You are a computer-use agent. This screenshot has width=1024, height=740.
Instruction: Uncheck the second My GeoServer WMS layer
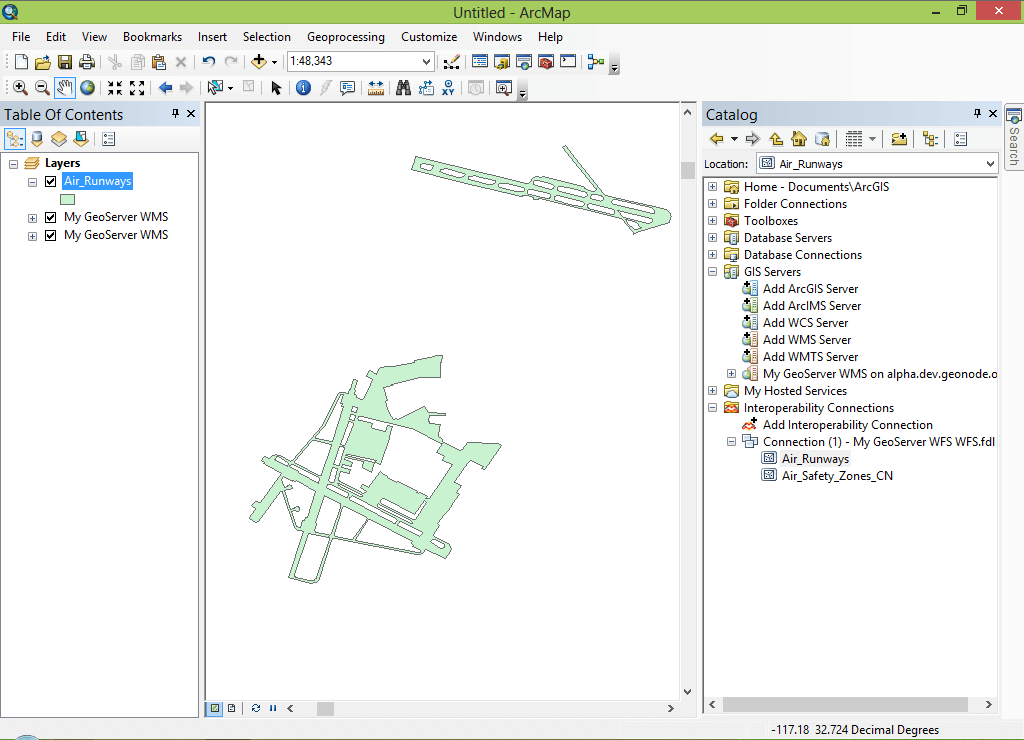pyautogui.click(x=50, y=235)
